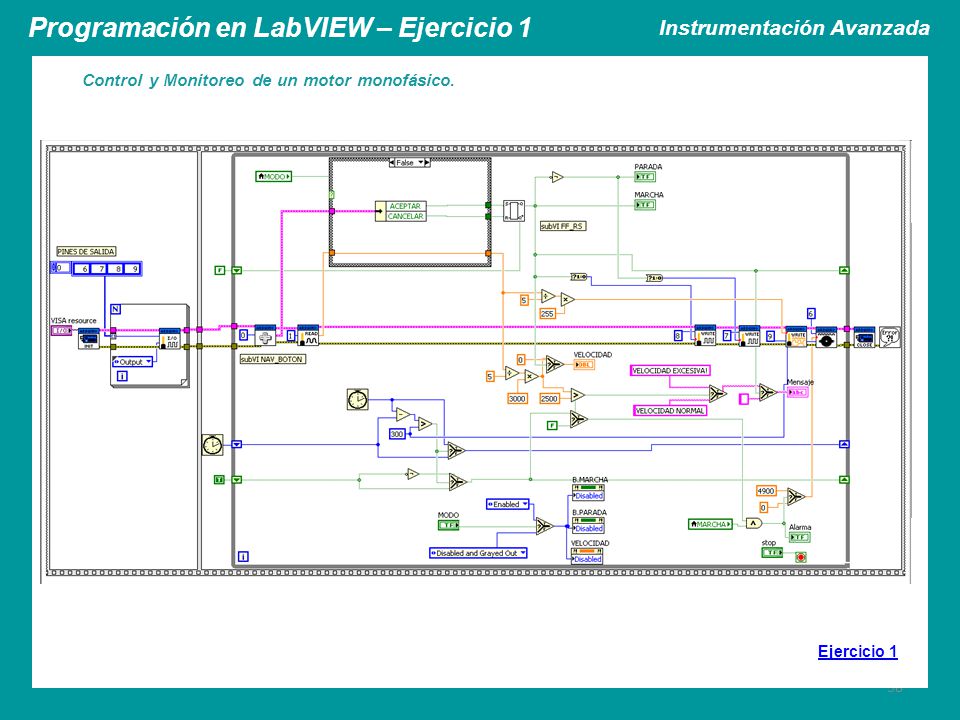The image size is (960, 720).
Task: Click the FF_RS flip-flop subVI node
Action: pyautogui.click(x=514, y=211)
